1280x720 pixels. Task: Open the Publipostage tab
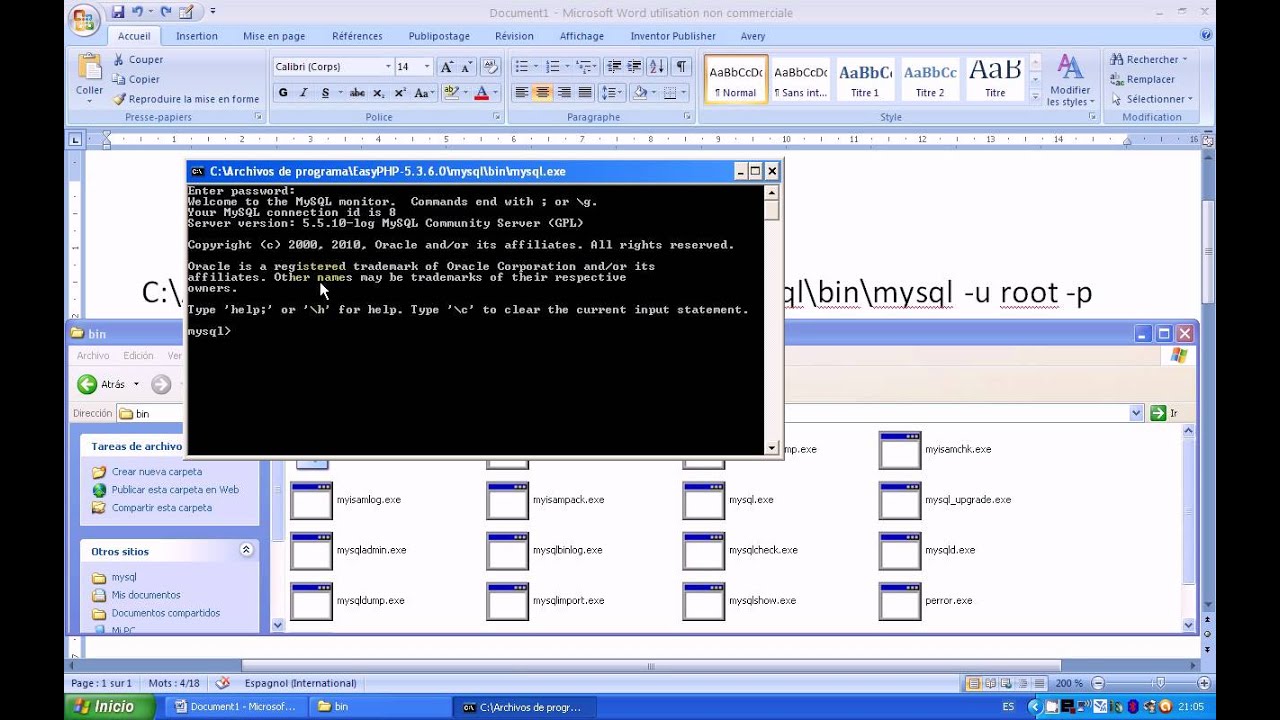click(x=438, y=36)
